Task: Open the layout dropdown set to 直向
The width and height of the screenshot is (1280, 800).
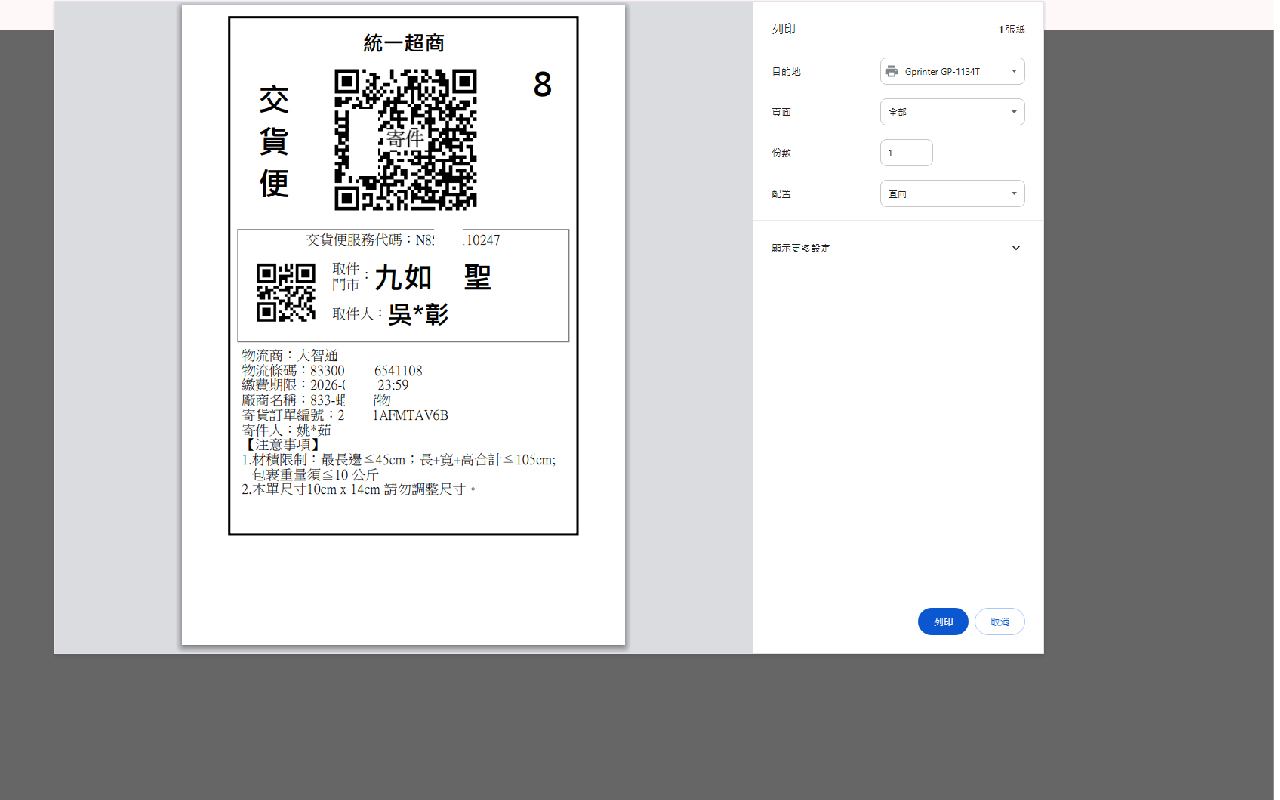Action: [952, 193]
